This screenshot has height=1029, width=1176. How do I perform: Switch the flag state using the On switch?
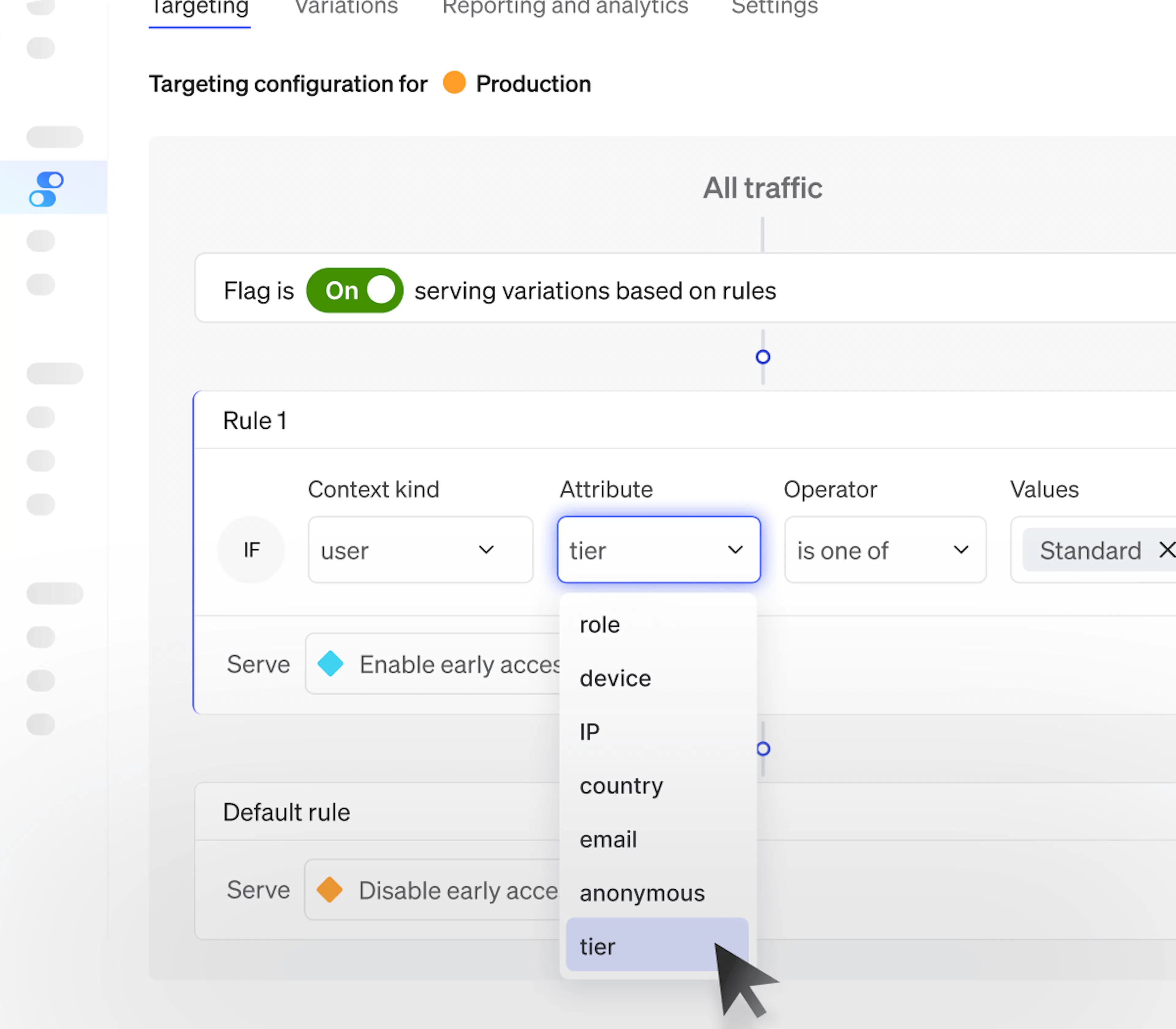point(354,290)
